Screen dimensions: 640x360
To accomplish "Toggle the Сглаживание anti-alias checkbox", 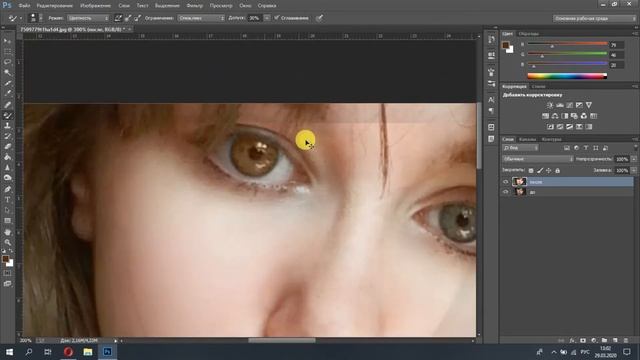I will [277, 18].
